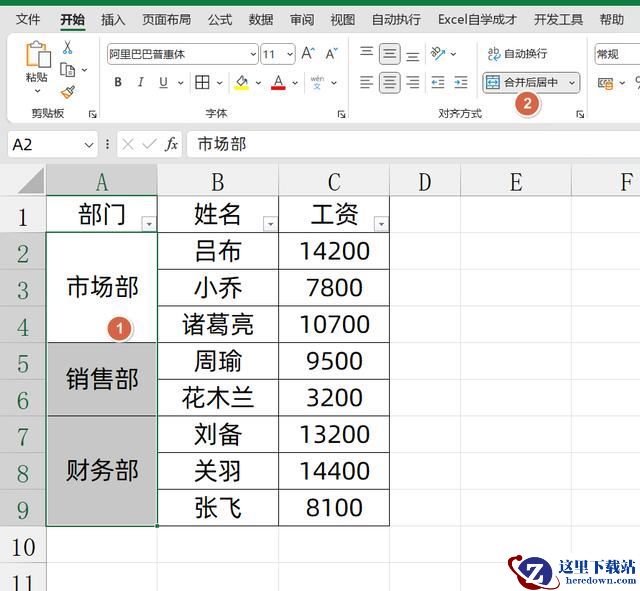
Task: Open the Alignment group dialog launcher
Action: 580,114
